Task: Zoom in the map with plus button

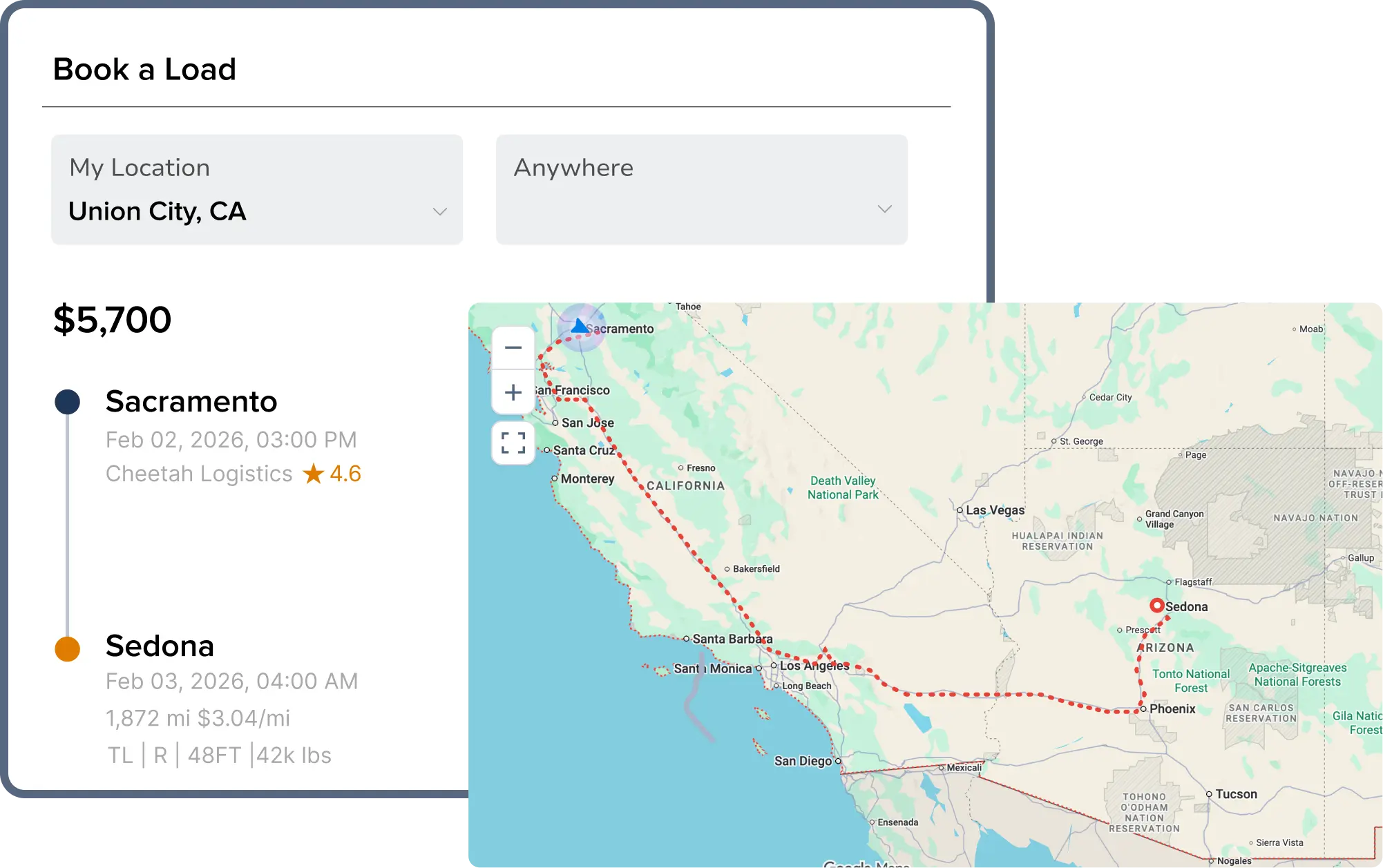Action: (x=513, y=392)
